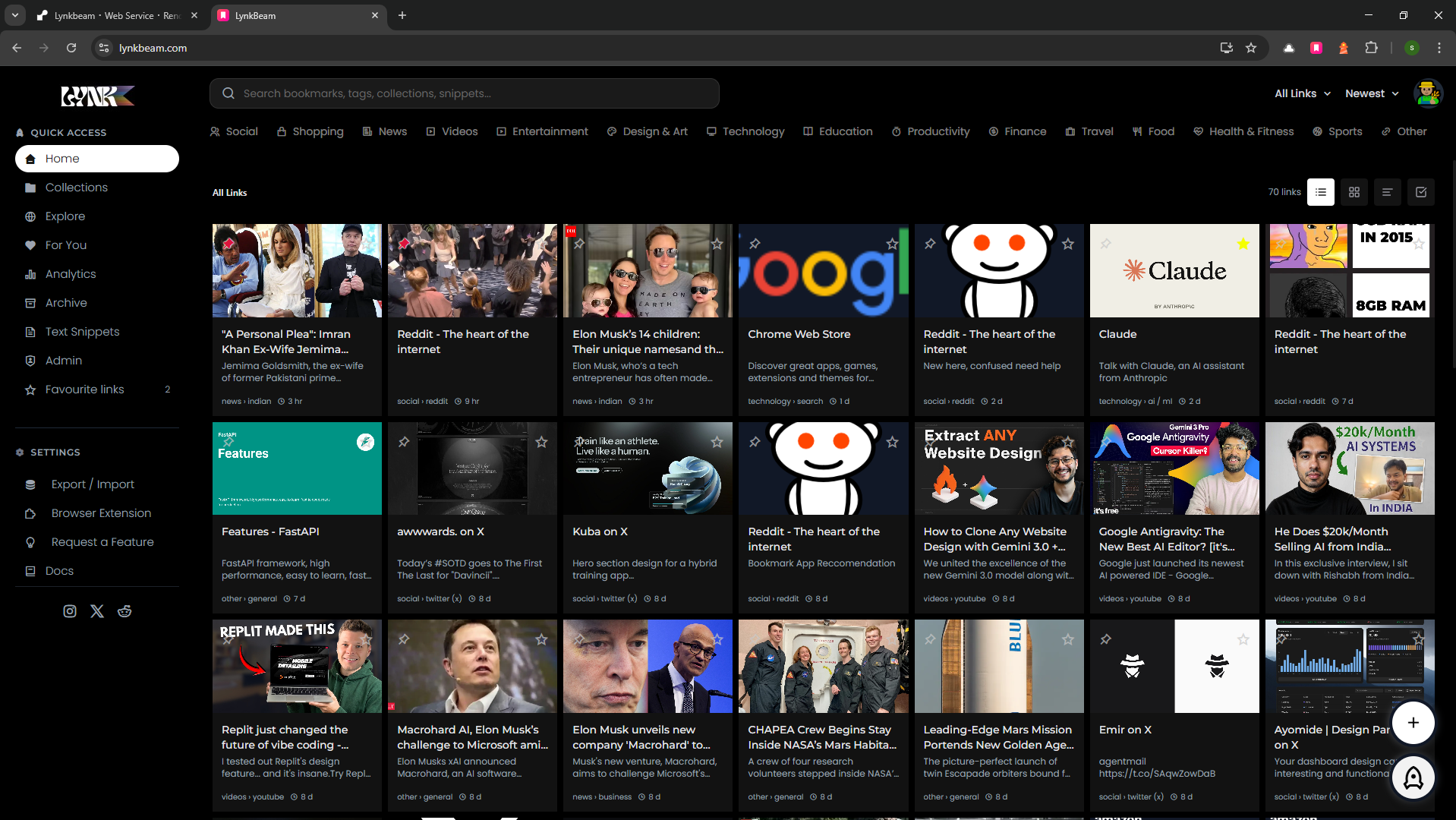The height and width of the screenshot is (820, 1456).
Task: Open the user avatar profile menu
Action: point(1428,93)
